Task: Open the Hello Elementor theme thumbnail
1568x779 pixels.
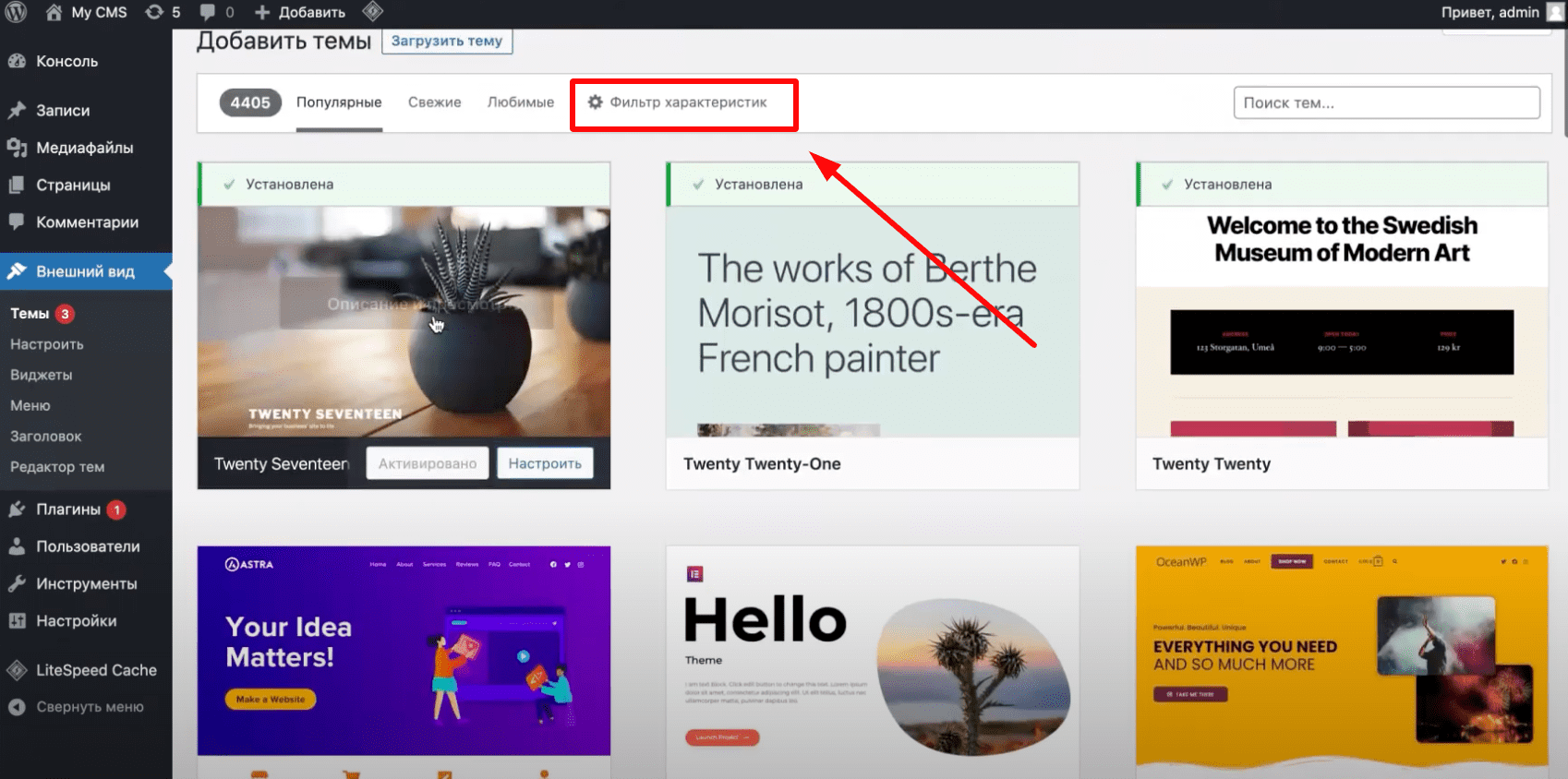Action: (873, 661)
